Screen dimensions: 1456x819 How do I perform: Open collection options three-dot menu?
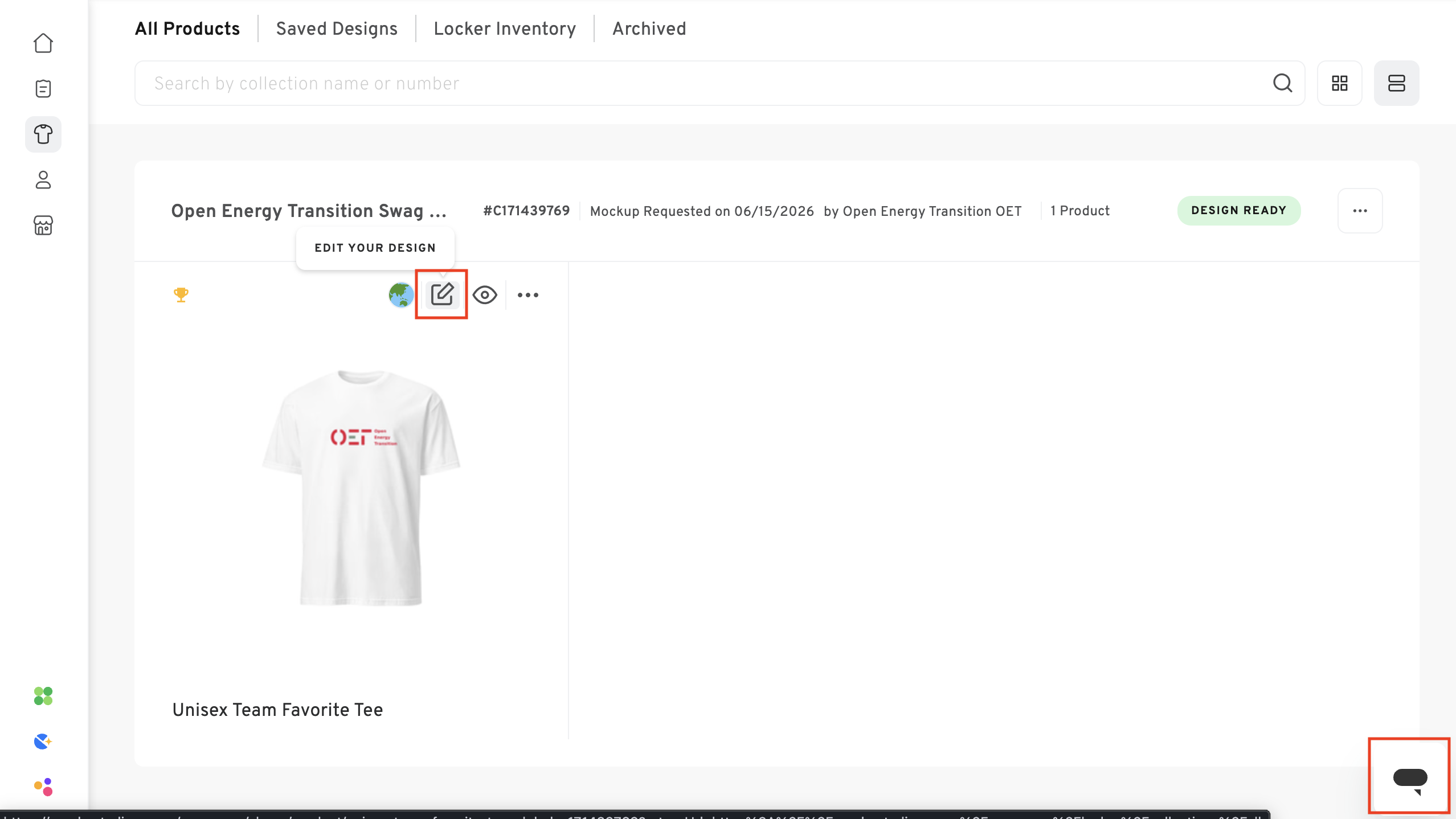click(x=1360, y=211)
